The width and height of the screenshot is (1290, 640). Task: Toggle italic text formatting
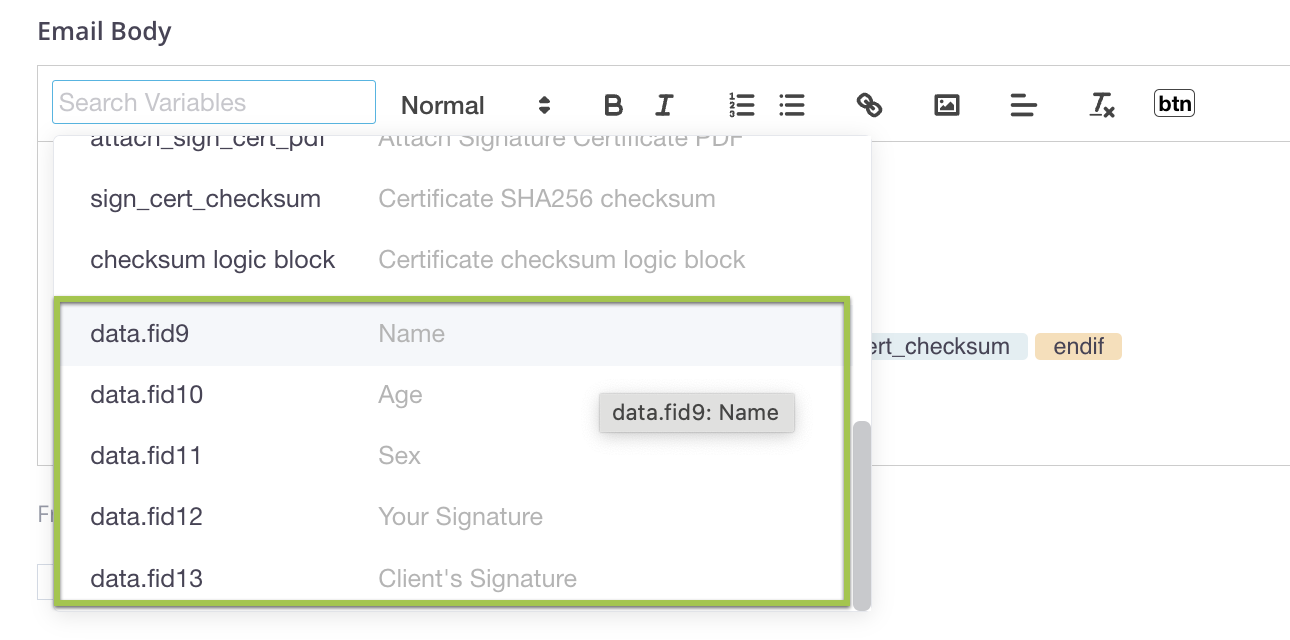pyautogui.click(x=664, y=105)
